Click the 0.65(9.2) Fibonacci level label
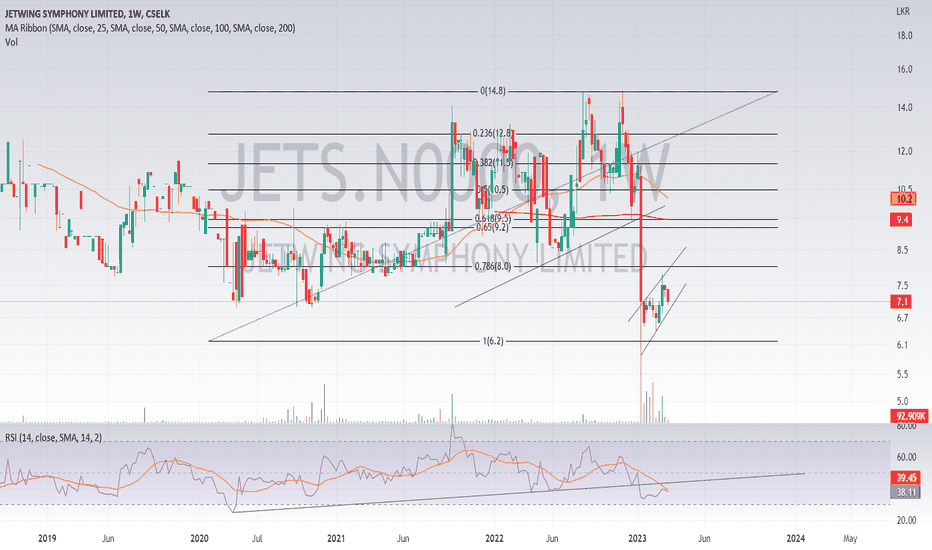Viewport: 932px width, 550px height. pos(492,227)
